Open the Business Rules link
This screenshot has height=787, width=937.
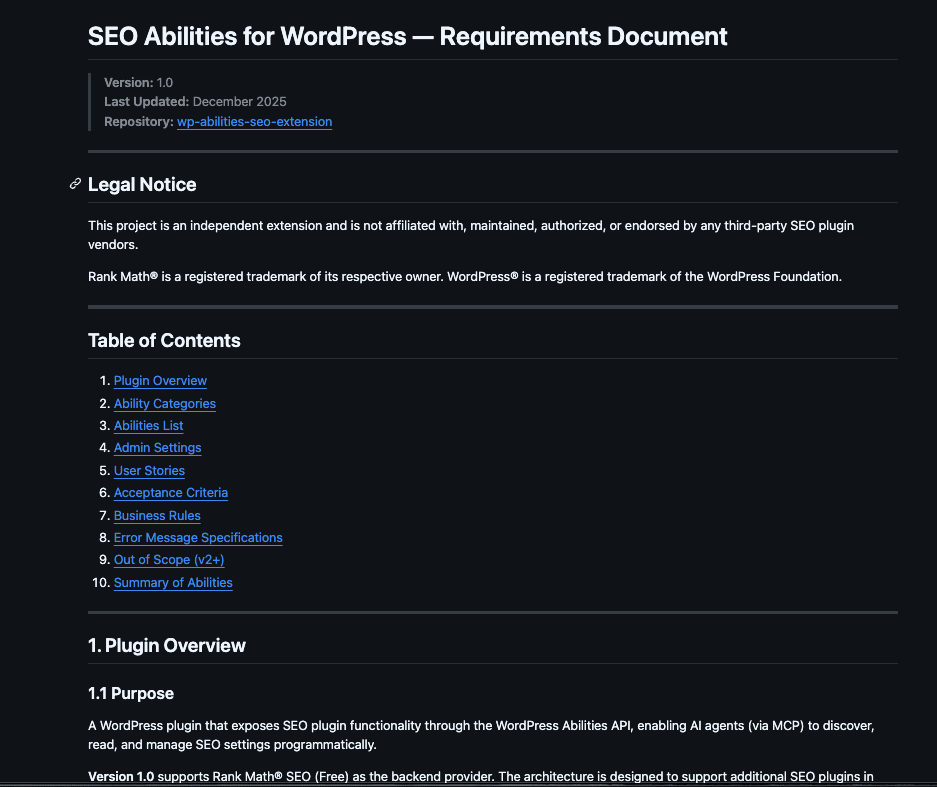(157, 515)
